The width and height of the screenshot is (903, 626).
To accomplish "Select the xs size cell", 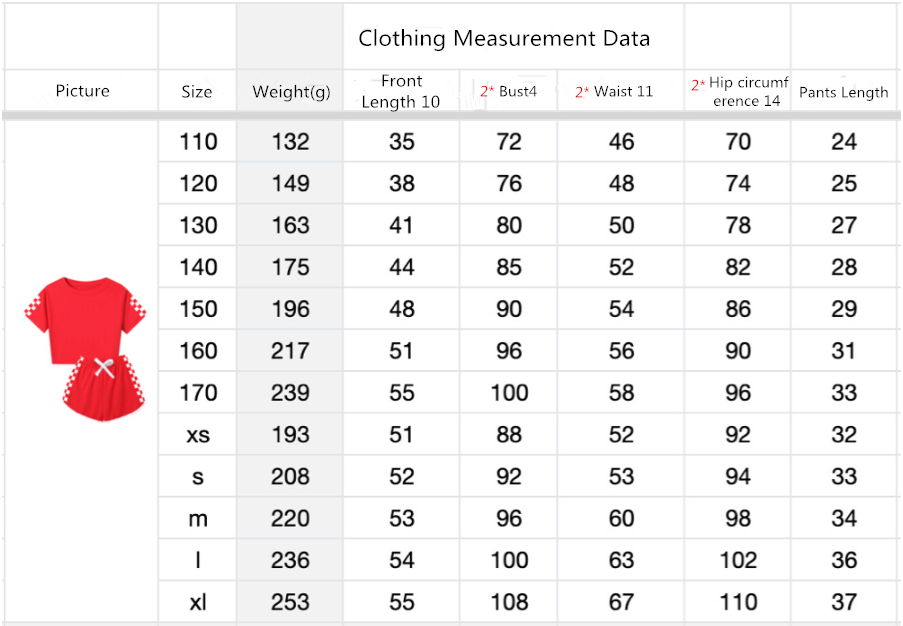I will pyautogui.click(x=198, y=435).
